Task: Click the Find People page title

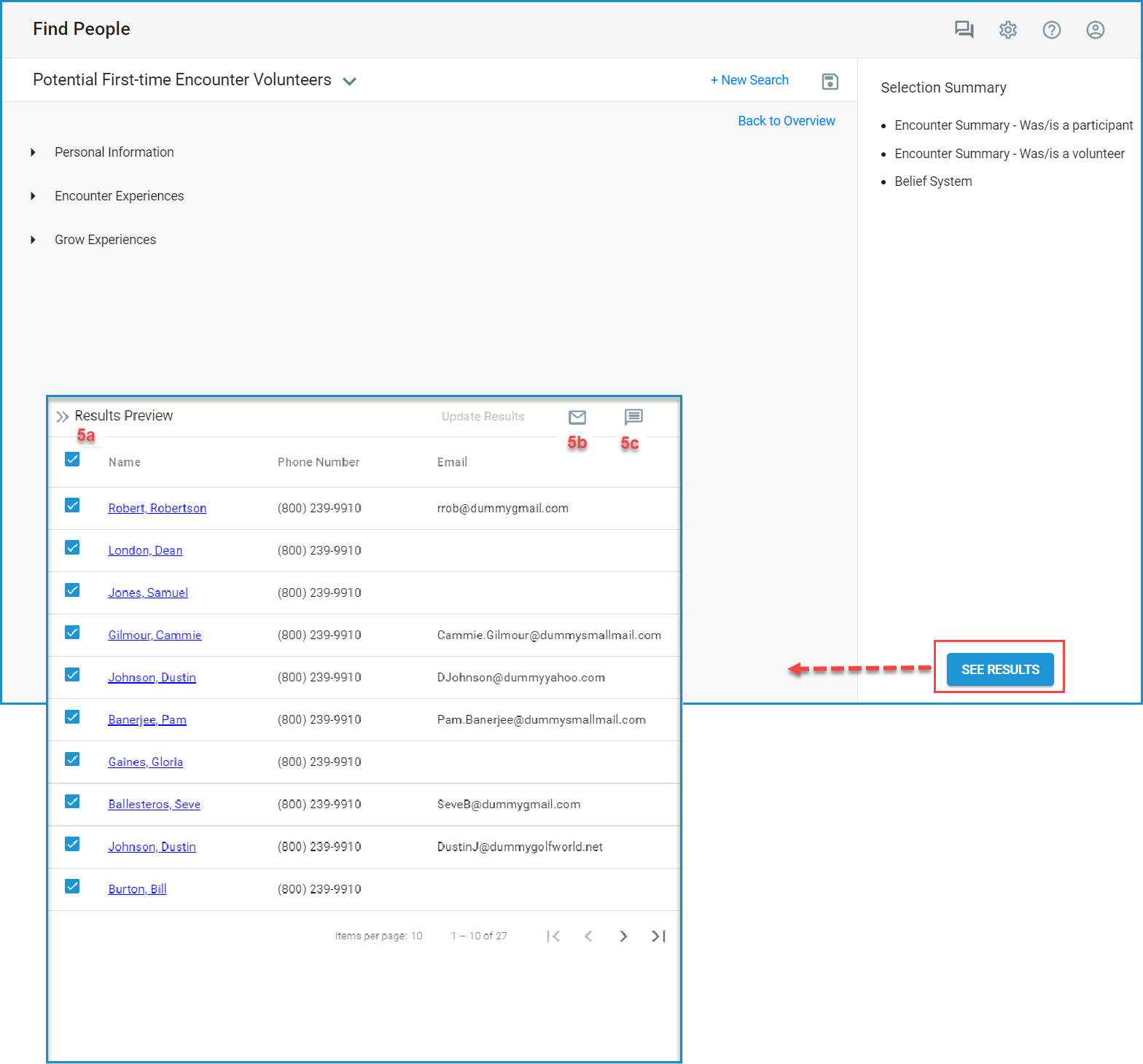Action: (x=82, y=29)
